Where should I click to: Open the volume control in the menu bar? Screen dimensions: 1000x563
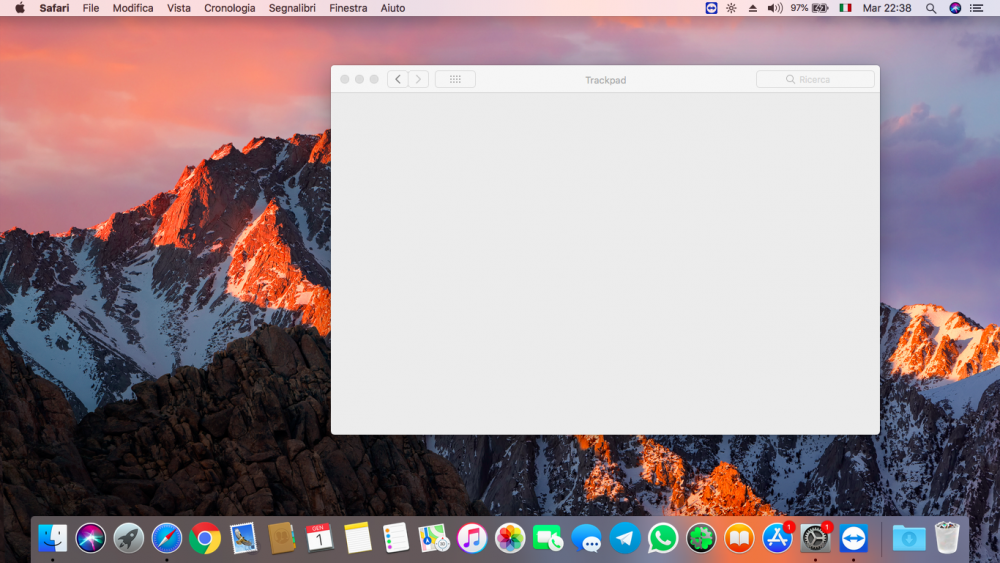[x=775, y=8]
